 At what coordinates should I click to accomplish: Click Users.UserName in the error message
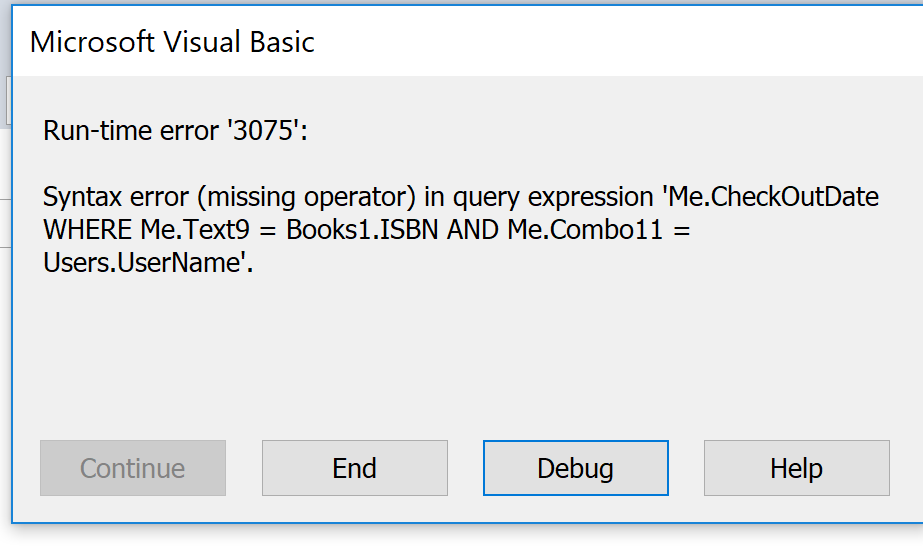[x=144, y=263]
